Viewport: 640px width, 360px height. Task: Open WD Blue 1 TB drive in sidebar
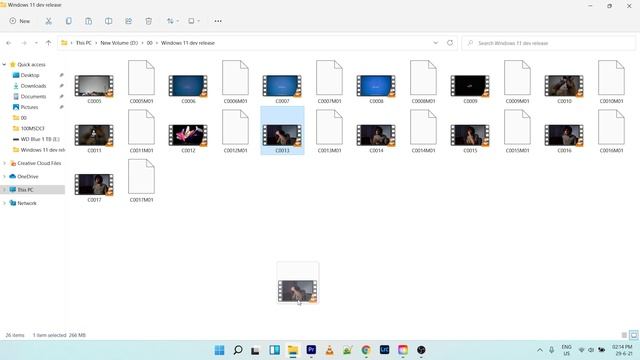[x=40, y=139]
